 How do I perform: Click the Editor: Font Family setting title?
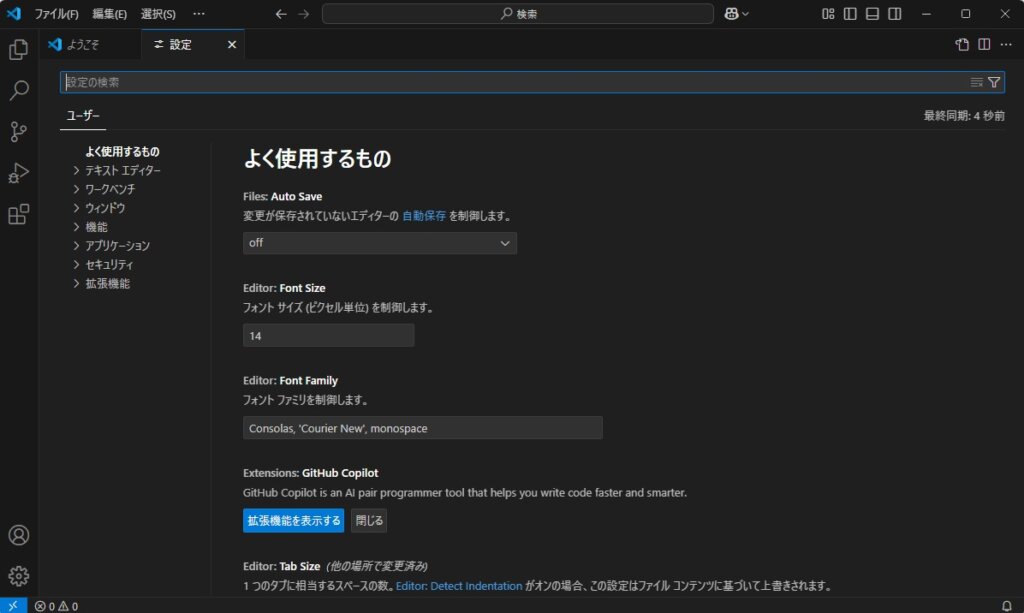tap(291, 381)
